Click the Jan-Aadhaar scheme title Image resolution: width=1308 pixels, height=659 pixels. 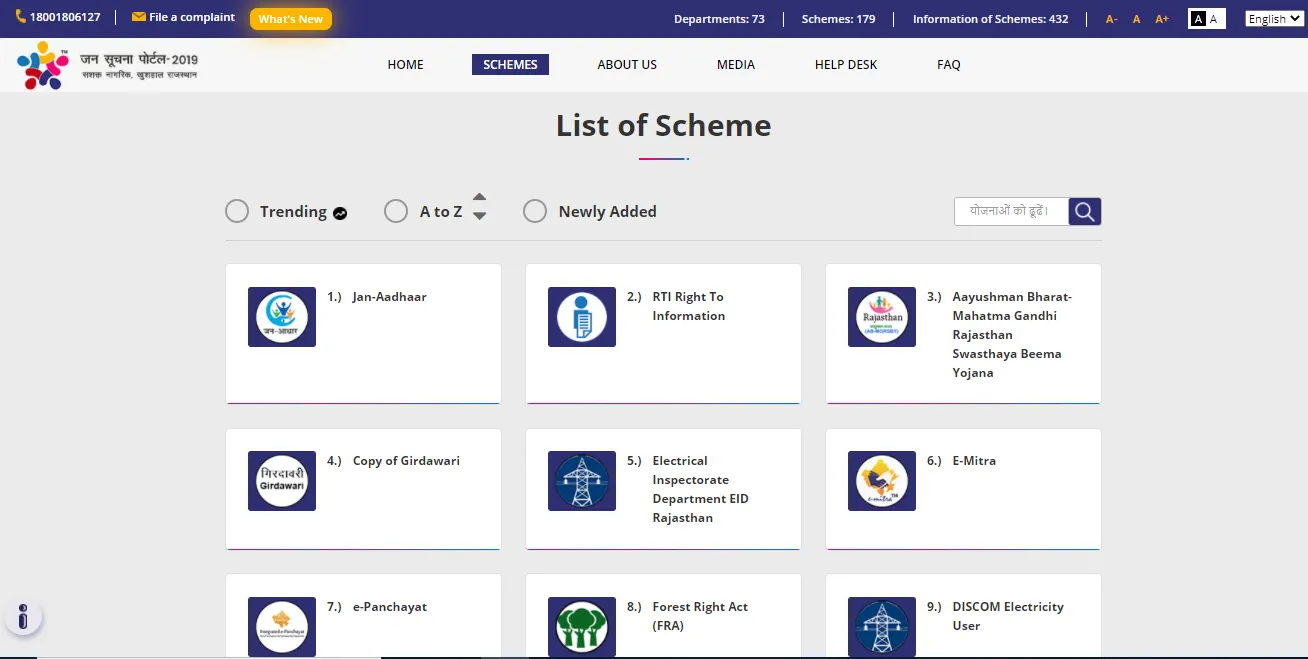(390, 297)
